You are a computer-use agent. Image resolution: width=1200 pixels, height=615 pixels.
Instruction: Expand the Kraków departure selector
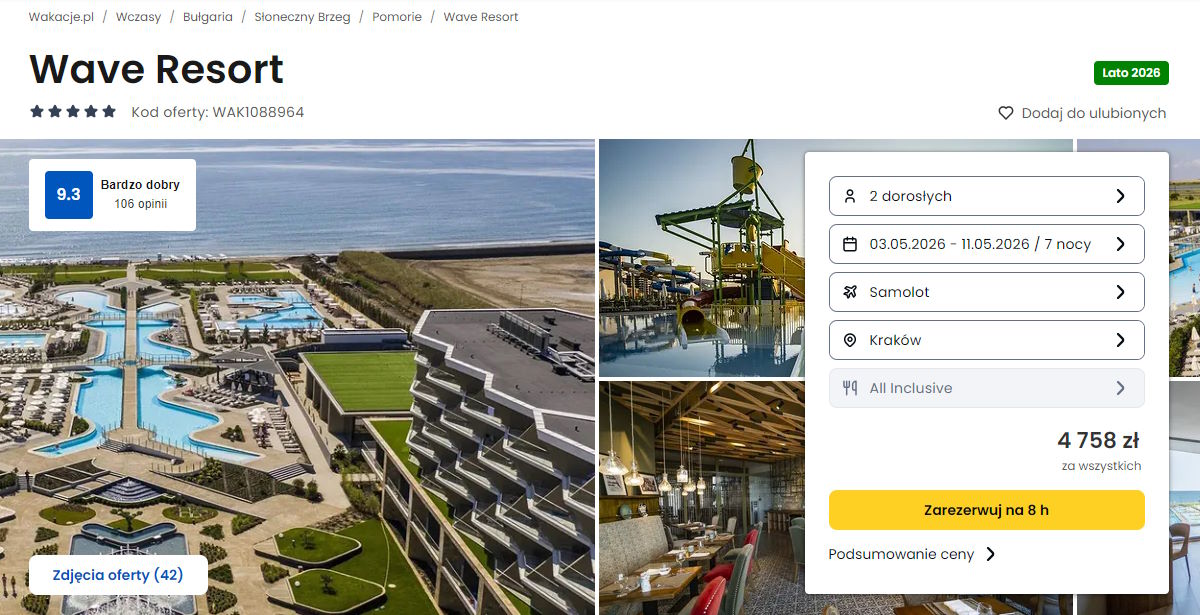(x=986, y=340)
